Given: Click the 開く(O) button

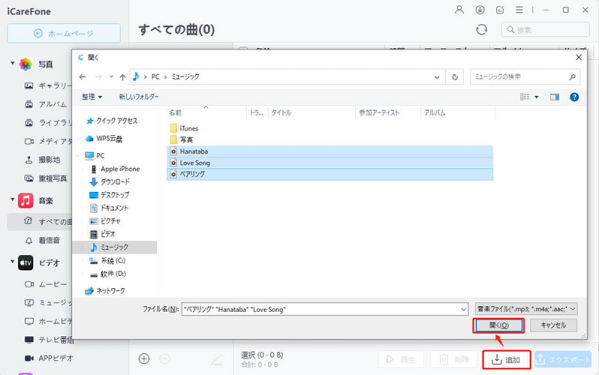Looking at the screenshot, I should coord(499,325).
